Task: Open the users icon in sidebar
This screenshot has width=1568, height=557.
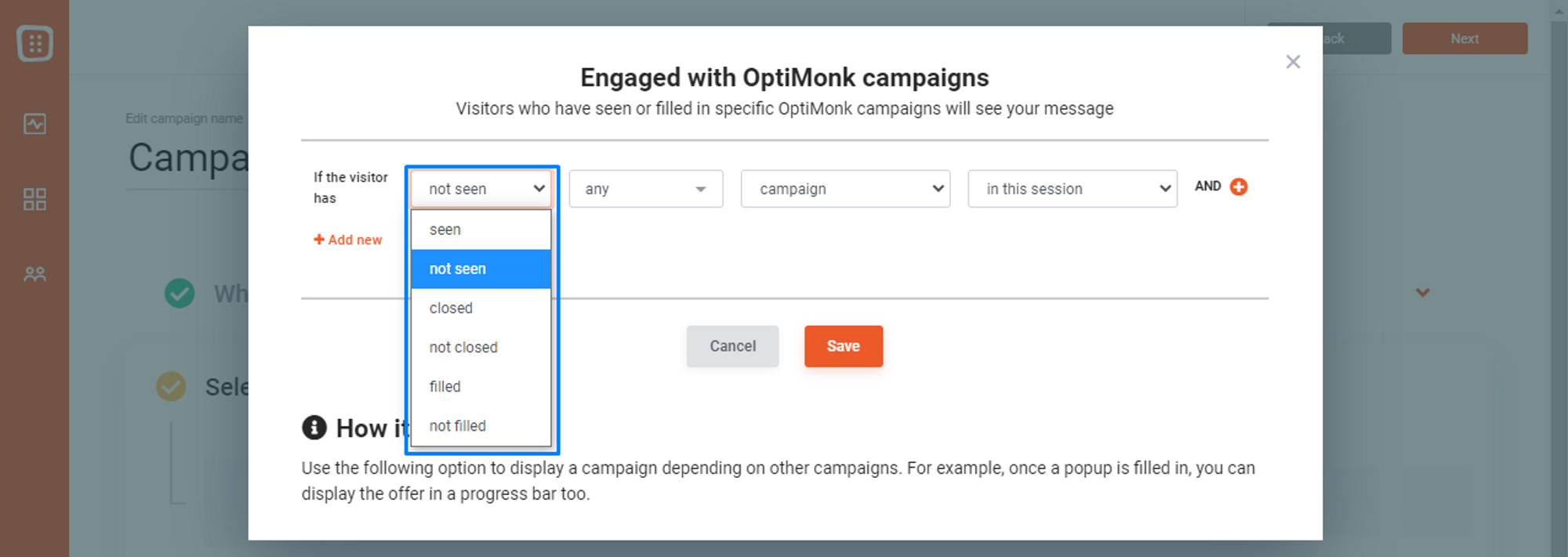Action: pyautogui.click(x=34, y=274)
